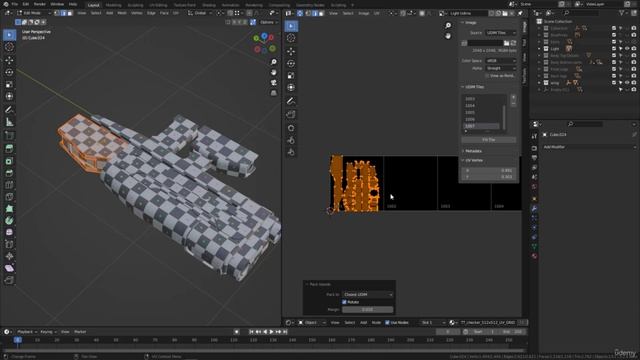Image resolution: width=640 pixels, height=360 pixels.
Task: Enable face select mode in 3D viewport header
Action: click(x=70, y=13)
